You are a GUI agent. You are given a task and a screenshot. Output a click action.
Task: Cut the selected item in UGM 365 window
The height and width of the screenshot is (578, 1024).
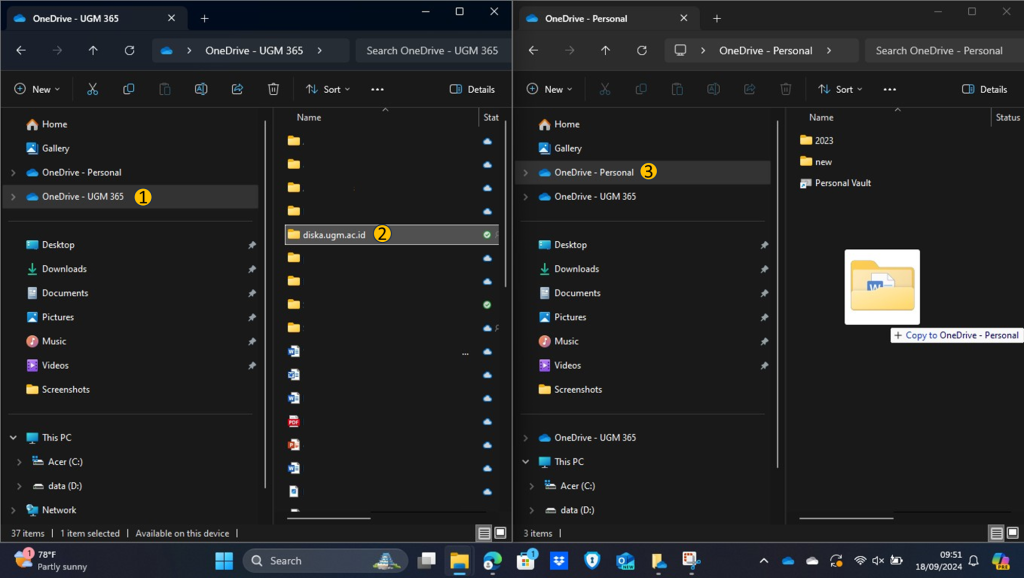[92, 89]
